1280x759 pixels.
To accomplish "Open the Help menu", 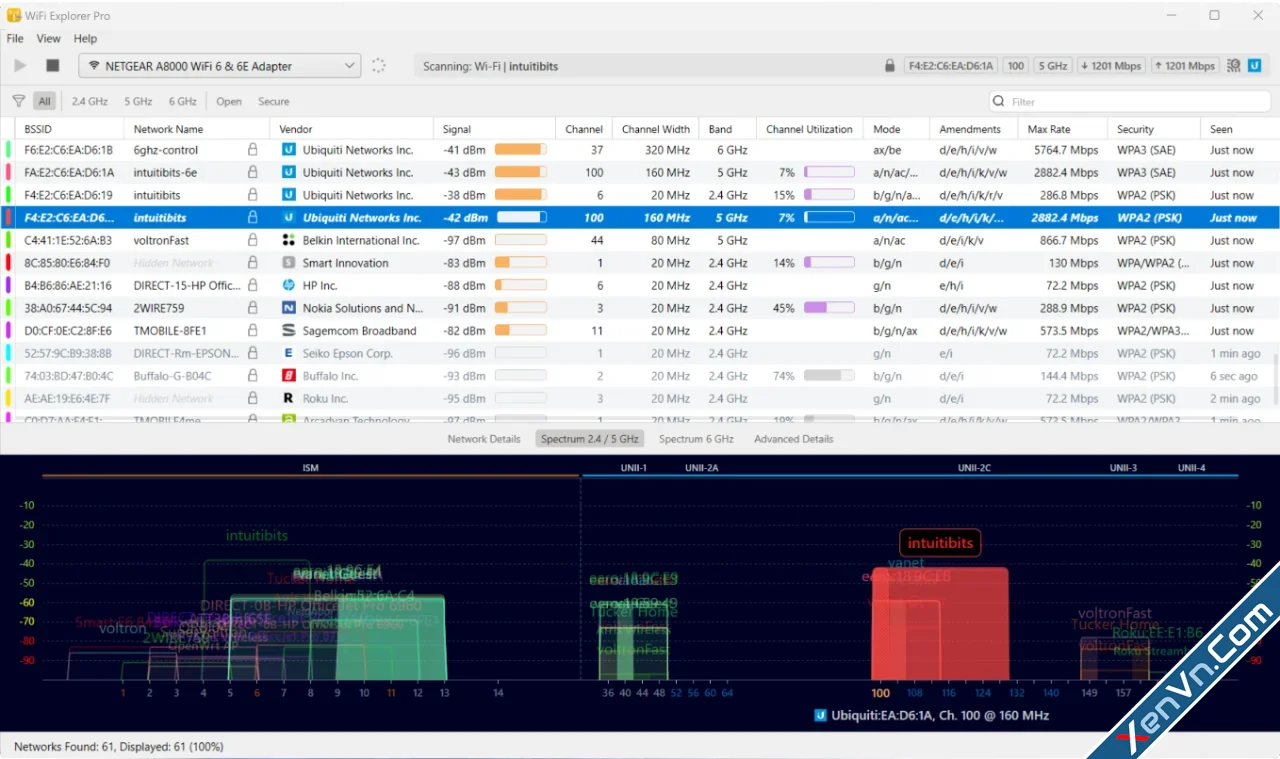I will point(86,38).
